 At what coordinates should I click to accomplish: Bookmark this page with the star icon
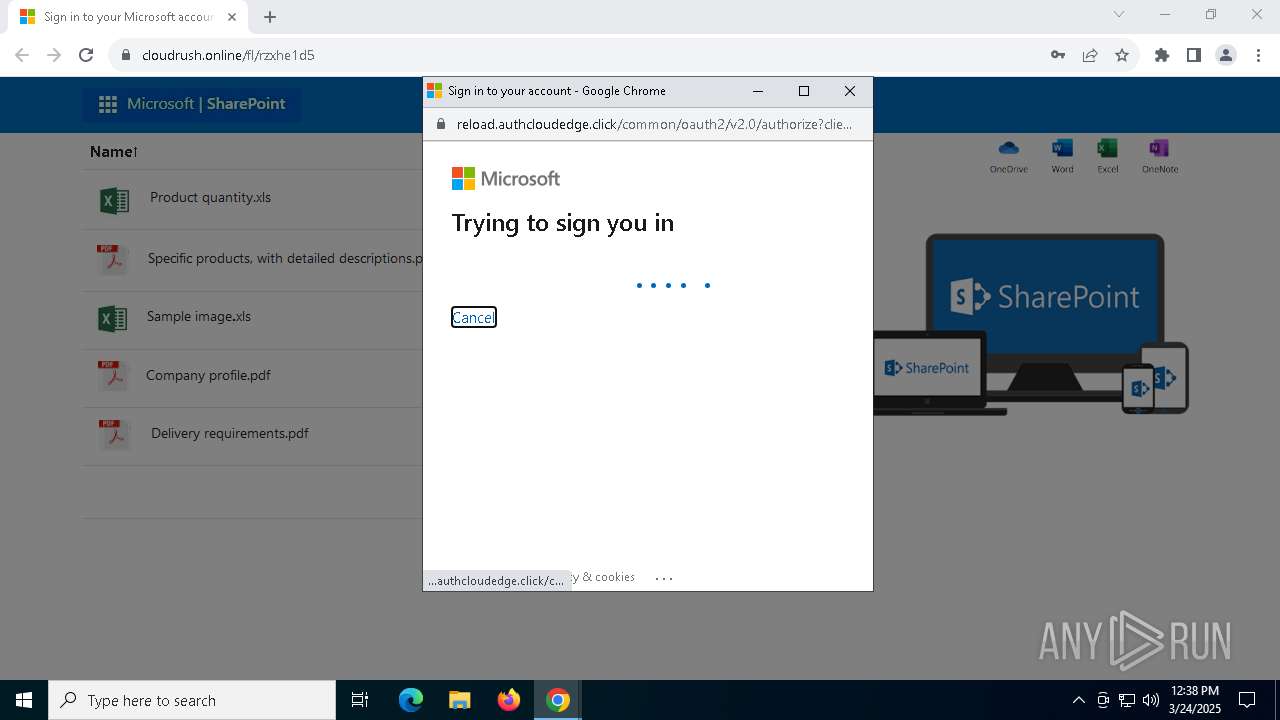tap(1122, 55)
